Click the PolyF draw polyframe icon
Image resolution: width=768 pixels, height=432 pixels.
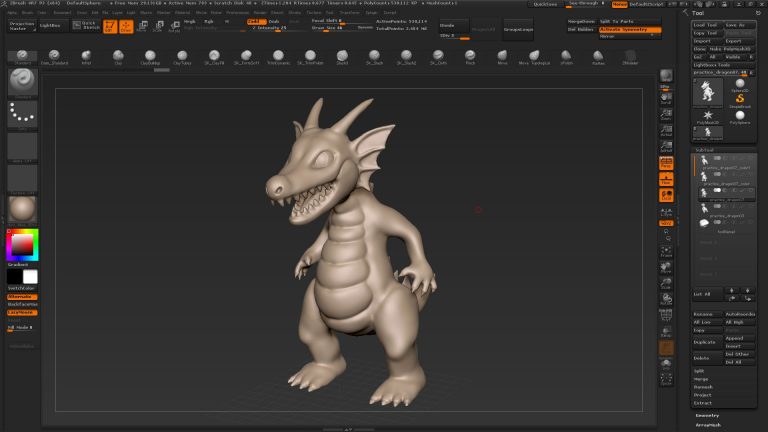tap(666, 315)
